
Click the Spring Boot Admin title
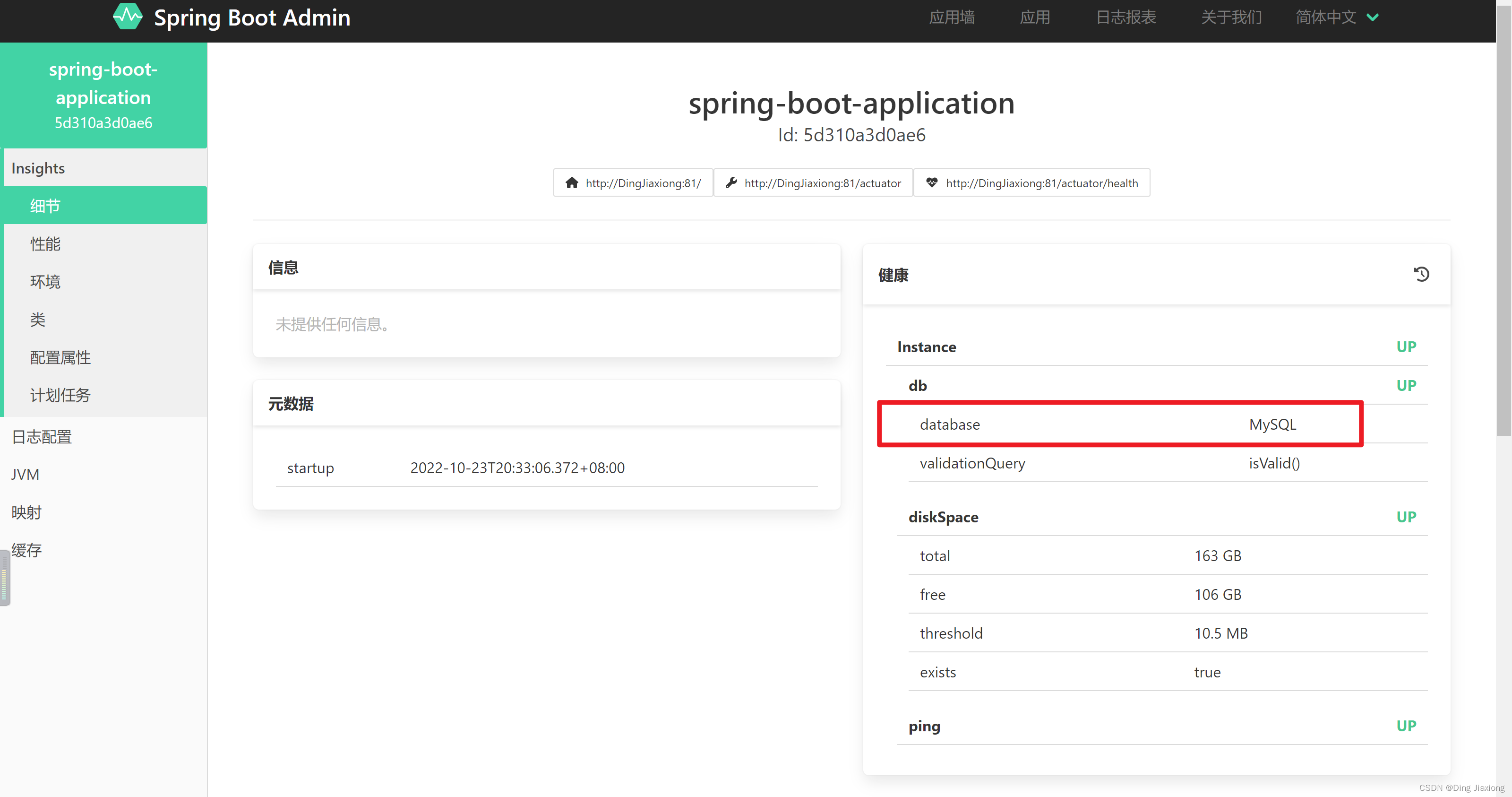click(x=252, y=17)
